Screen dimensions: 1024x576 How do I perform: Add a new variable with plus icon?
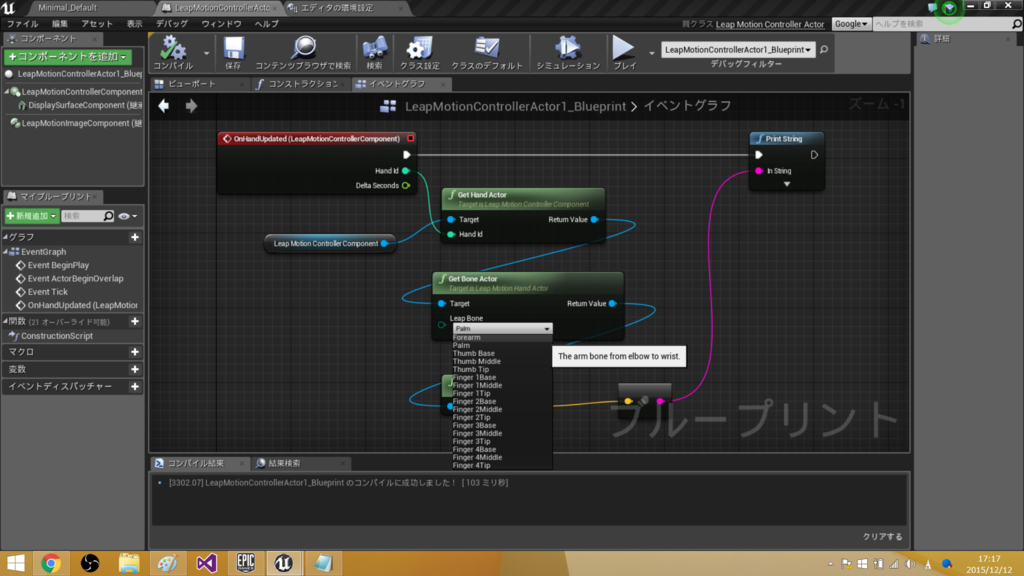point(135,369)
